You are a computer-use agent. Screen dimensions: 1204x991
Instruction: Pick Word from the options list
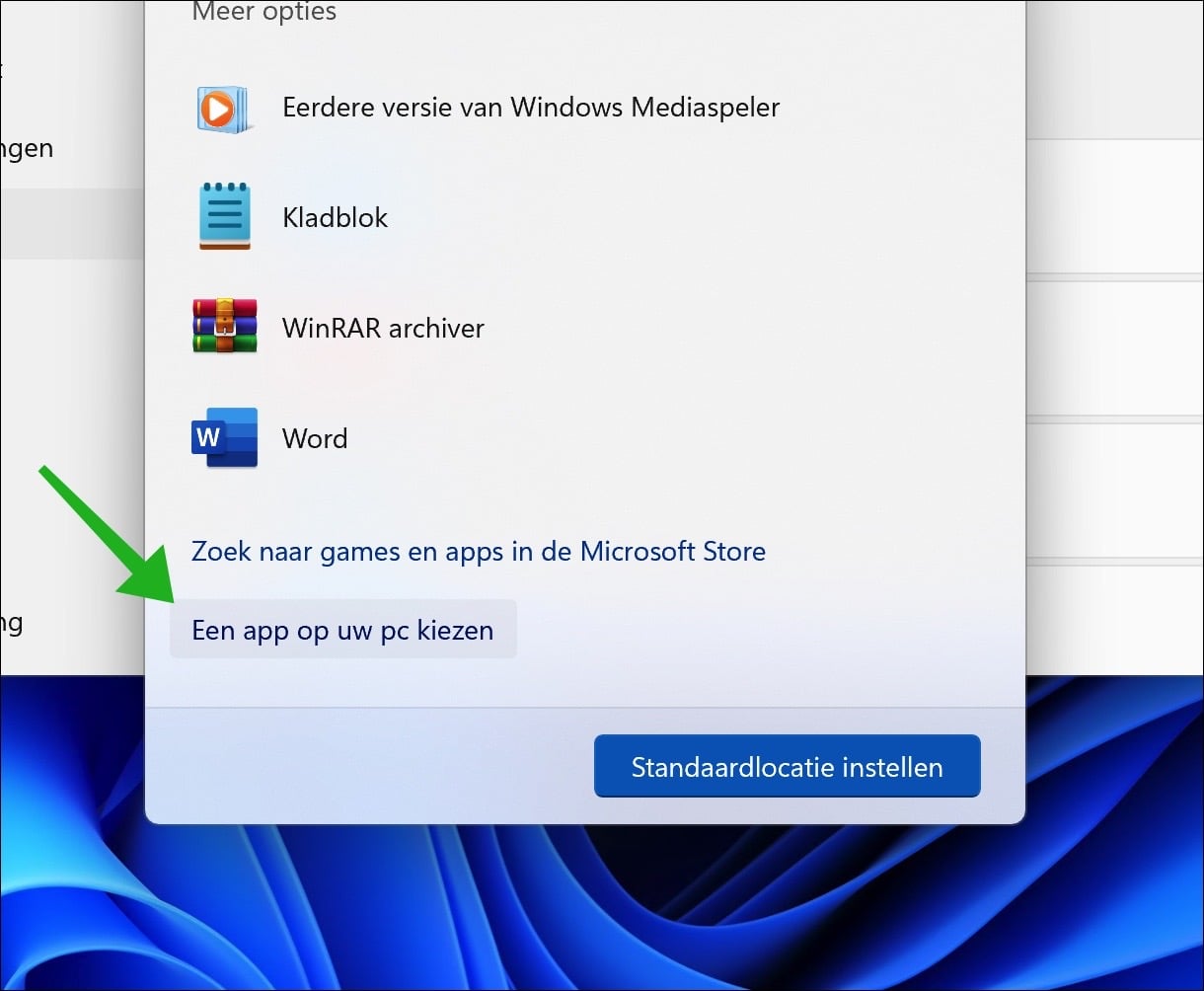pos(314,438)
